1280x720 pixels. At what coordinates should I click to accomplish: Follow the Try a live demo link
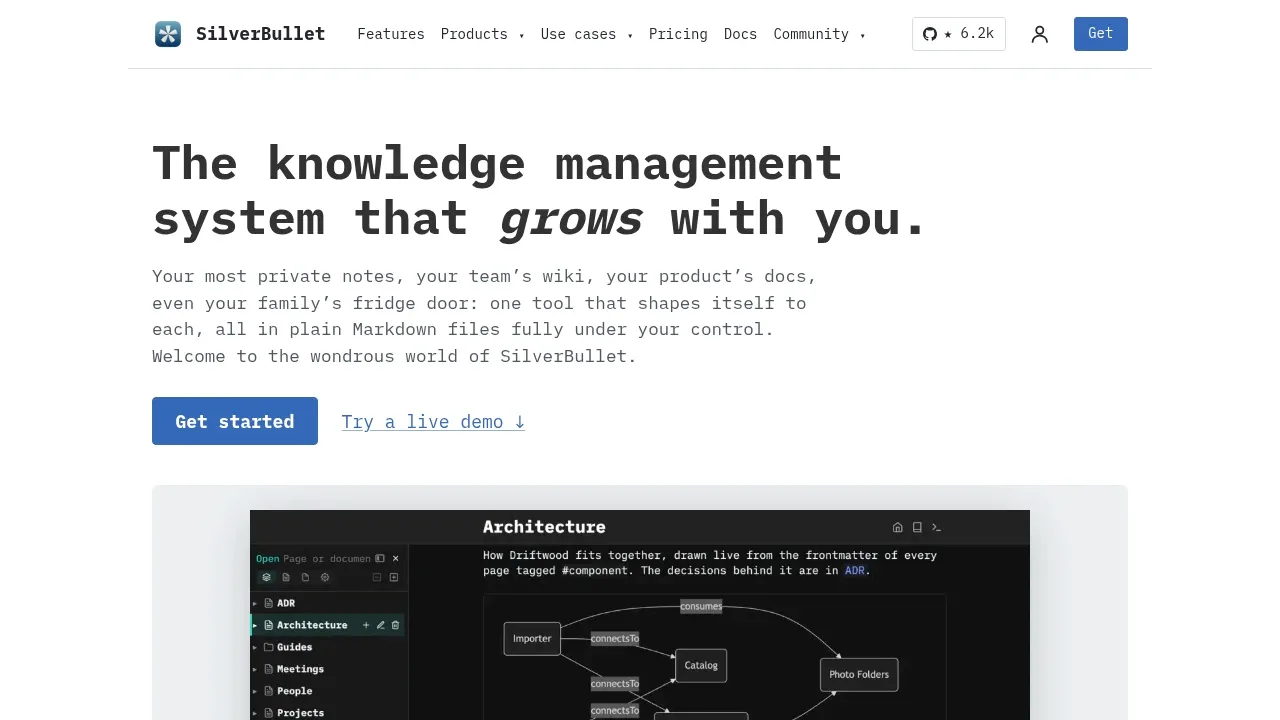pos(434,422)
